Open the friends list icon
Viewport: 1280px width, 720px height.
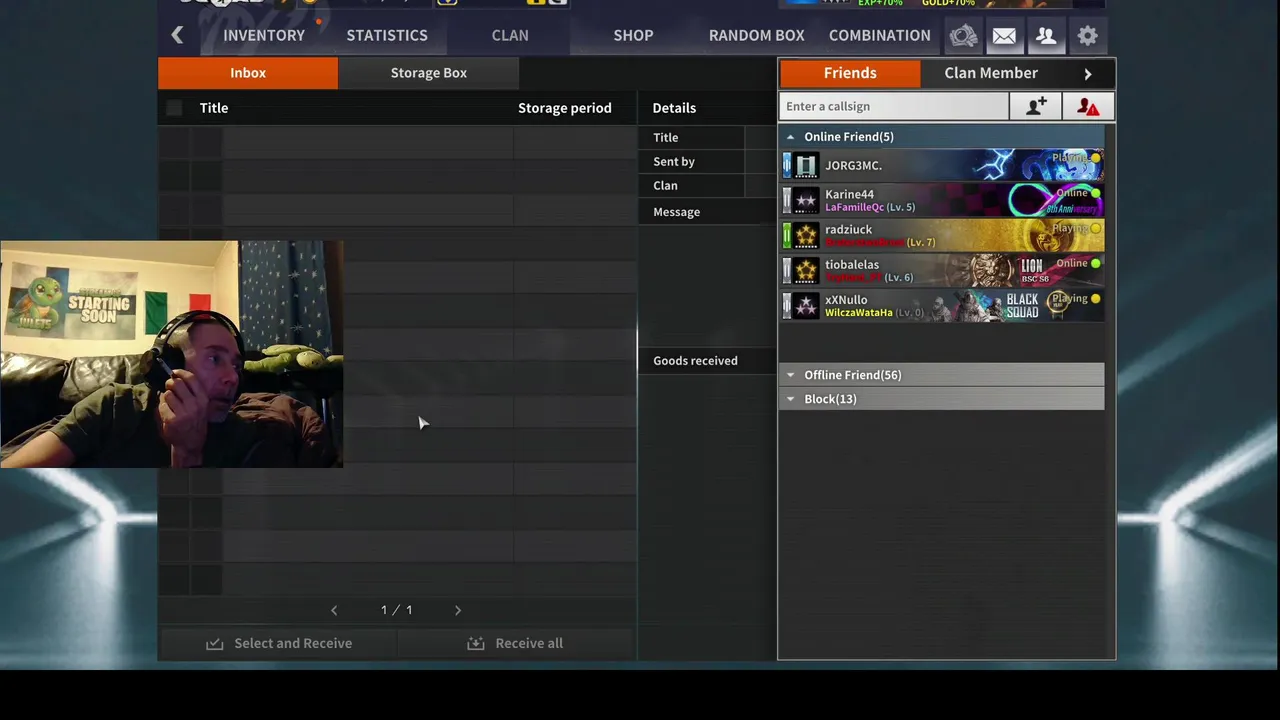tap(1046, 36)
